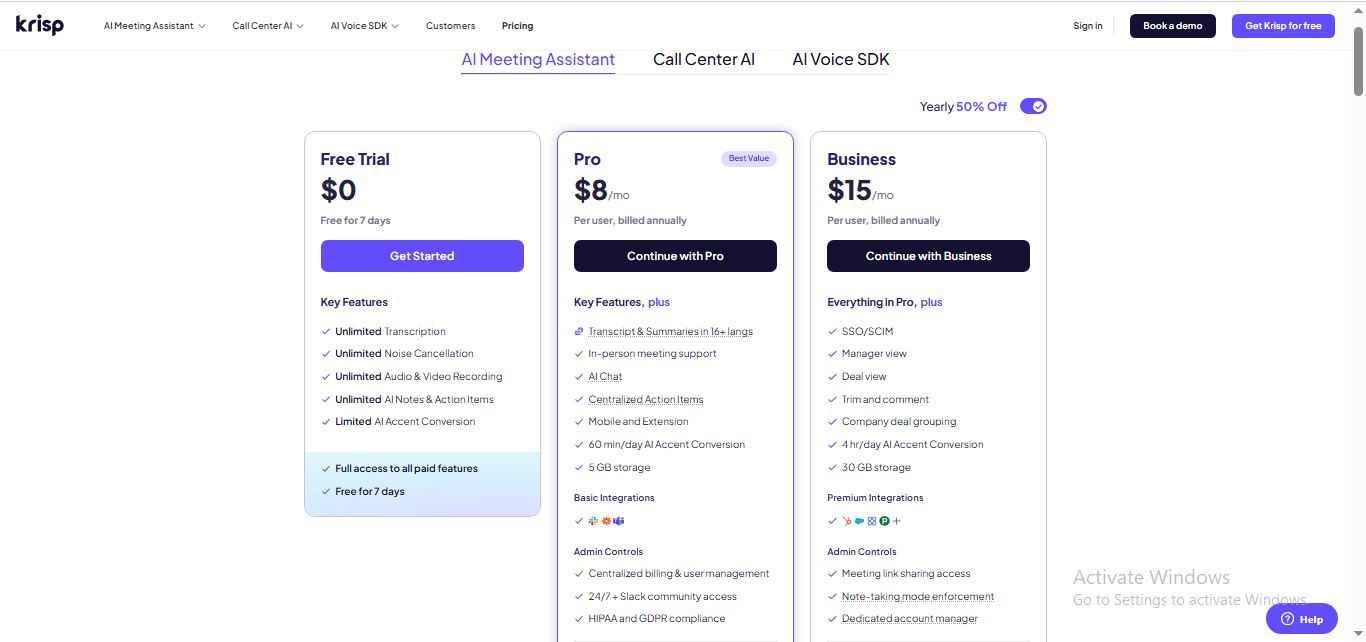This screenshot has height=642, width=1366.
Task: Click the Krisp logo
Action: [x=40, y=25]
